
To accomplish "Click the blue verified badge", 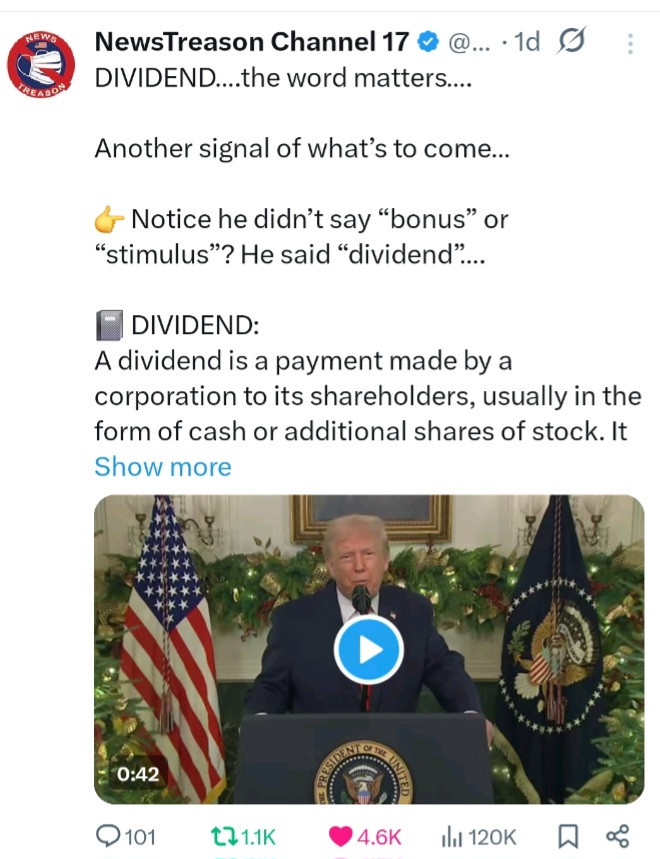I will tap(426, 42).
